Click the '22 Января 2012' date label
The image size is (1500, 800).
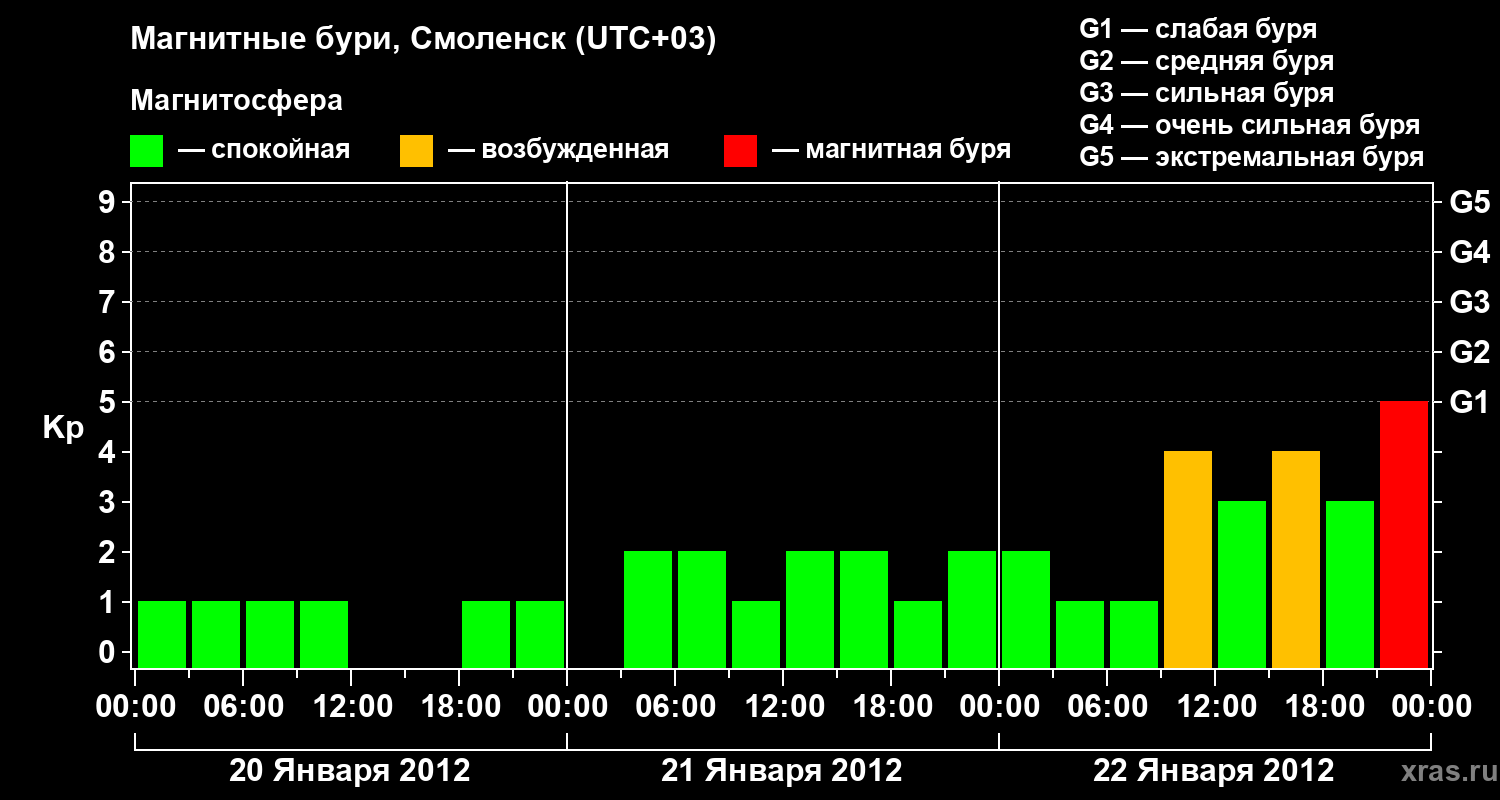1214,771
